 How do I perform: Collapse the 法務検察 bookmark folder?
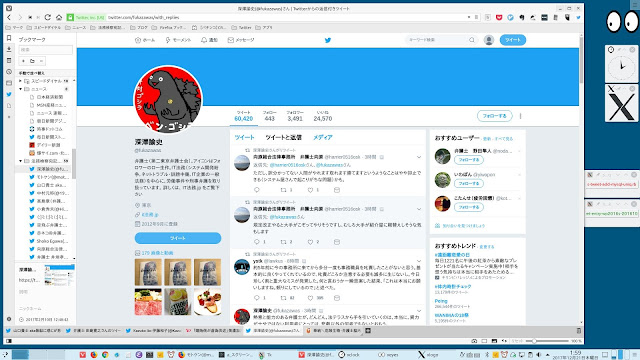20,161
